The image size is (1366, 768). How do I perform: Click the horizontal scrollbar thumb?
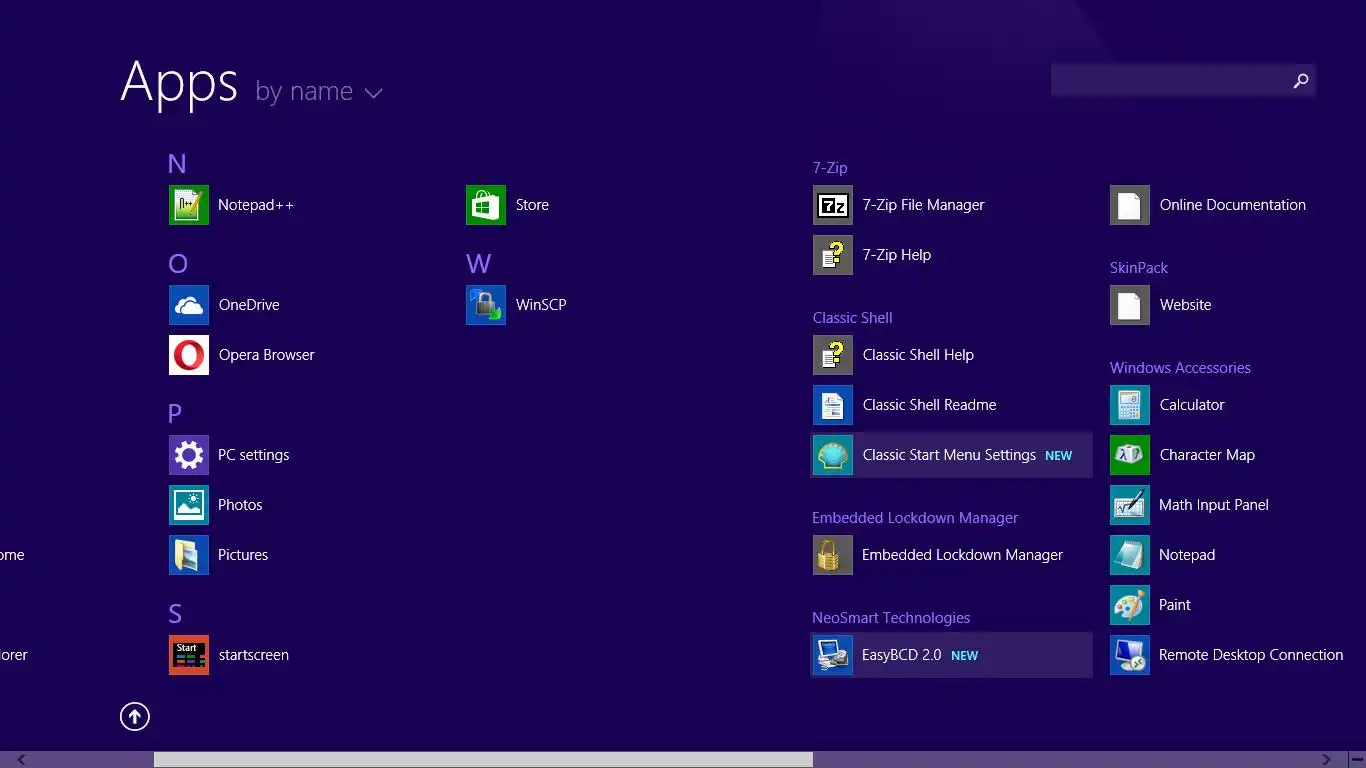[x=483, y=760]
